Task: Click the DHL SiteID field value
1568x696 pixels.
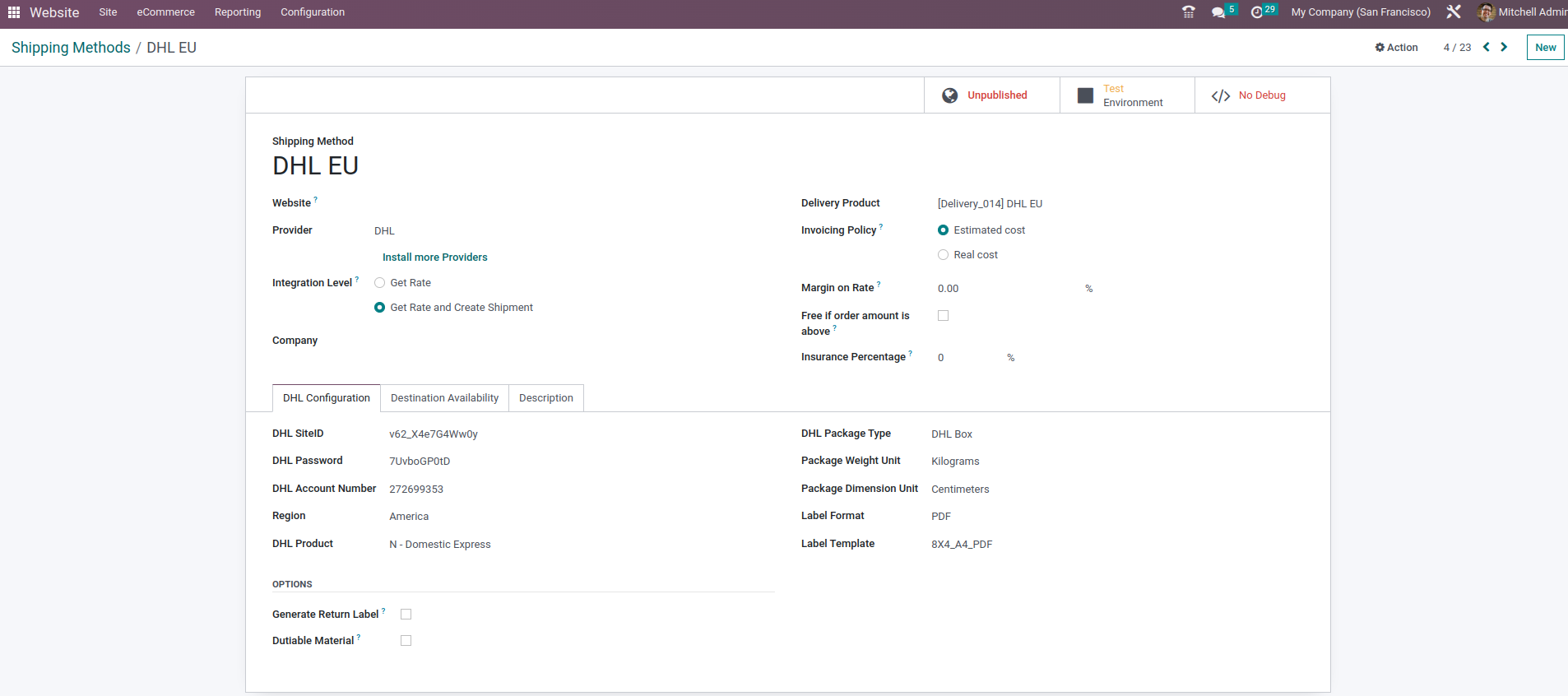Action: [x=434, y=434]
